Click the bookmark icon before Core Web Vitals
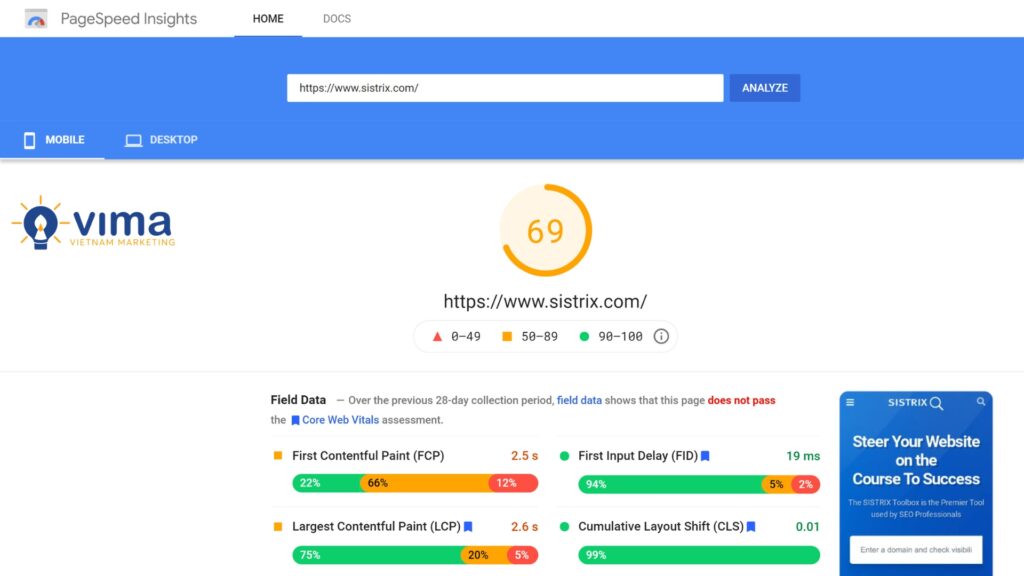Screen dimensions: 1024x576 tap(295, 421)
